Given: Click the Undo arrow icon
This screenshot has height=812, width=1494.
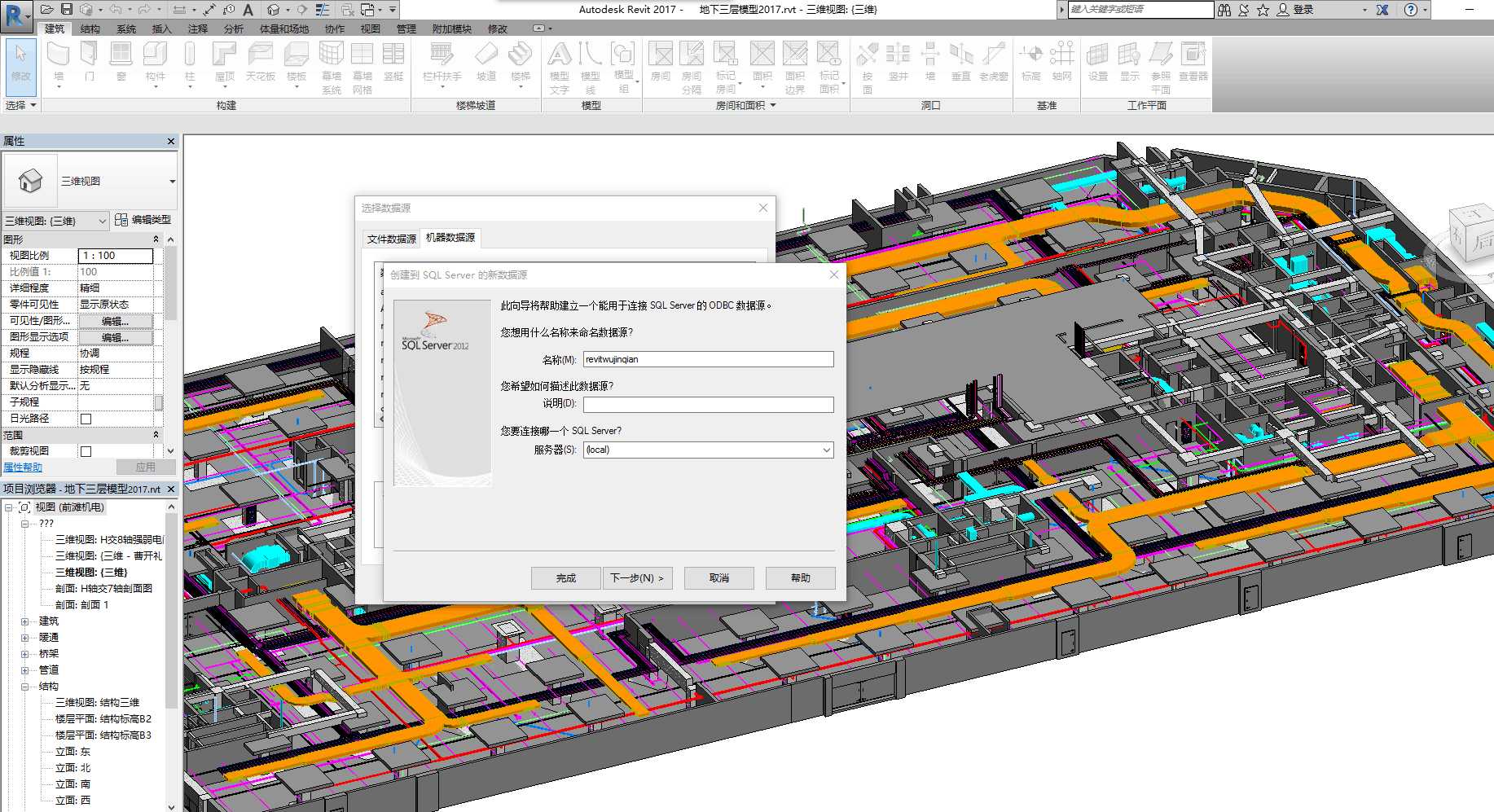Looking at the screenshot, I should (x=115, y=10).
